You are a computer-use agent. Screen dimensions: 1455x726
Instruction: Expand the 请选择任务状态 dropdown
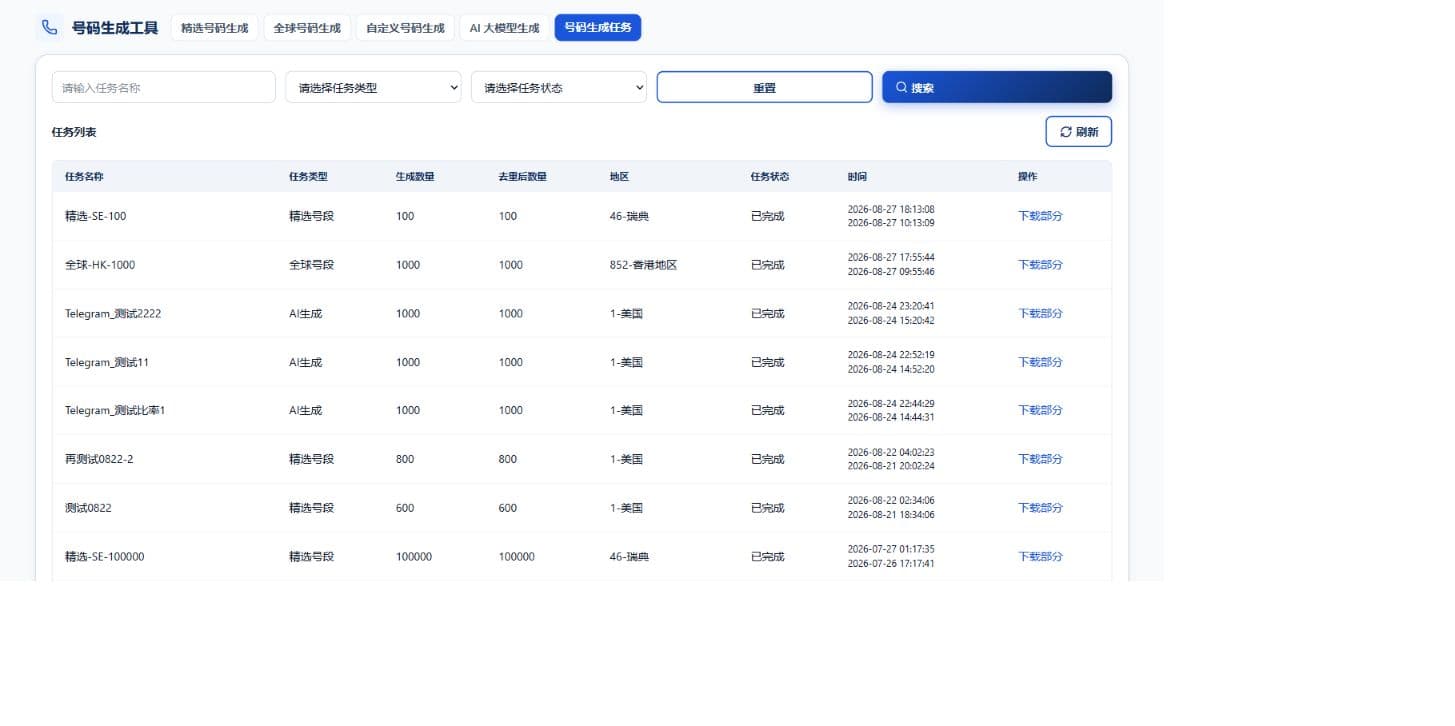point(559,87)
